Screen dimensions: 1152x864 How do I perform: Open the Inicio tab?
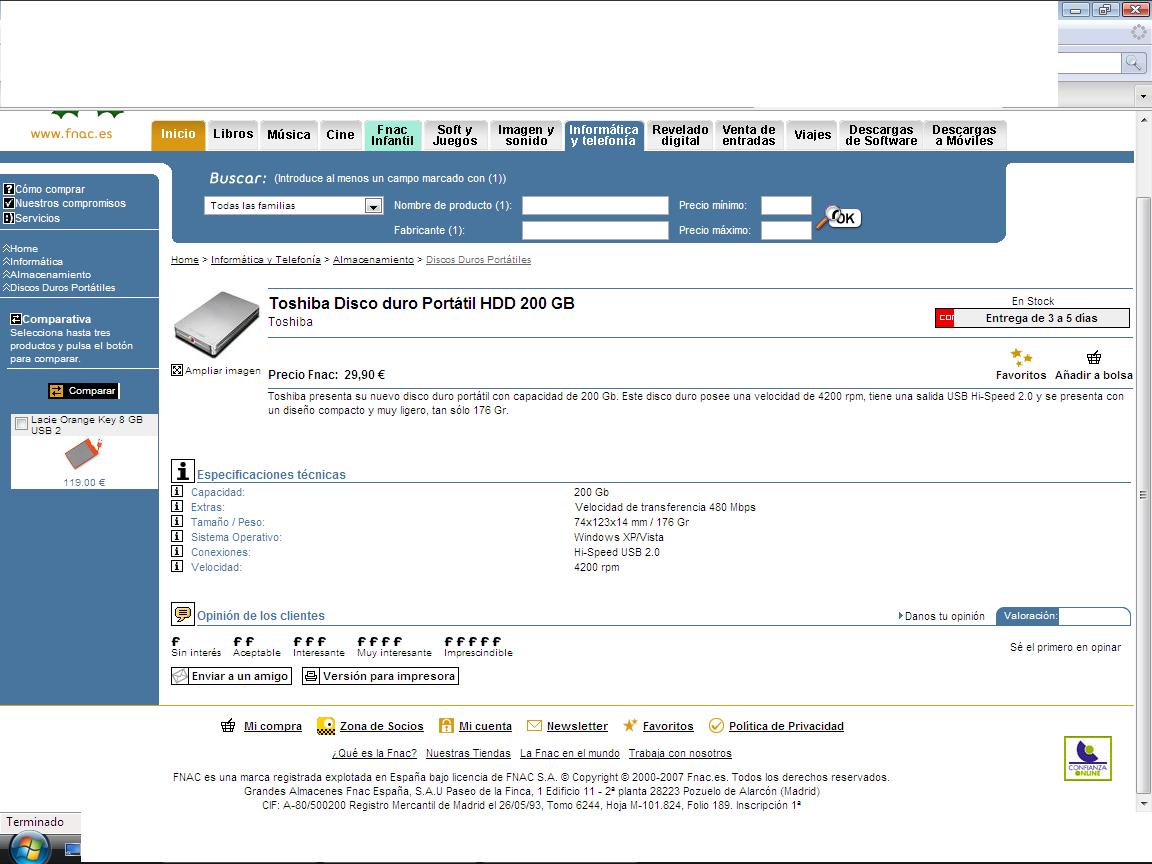[x=179, y=135]
